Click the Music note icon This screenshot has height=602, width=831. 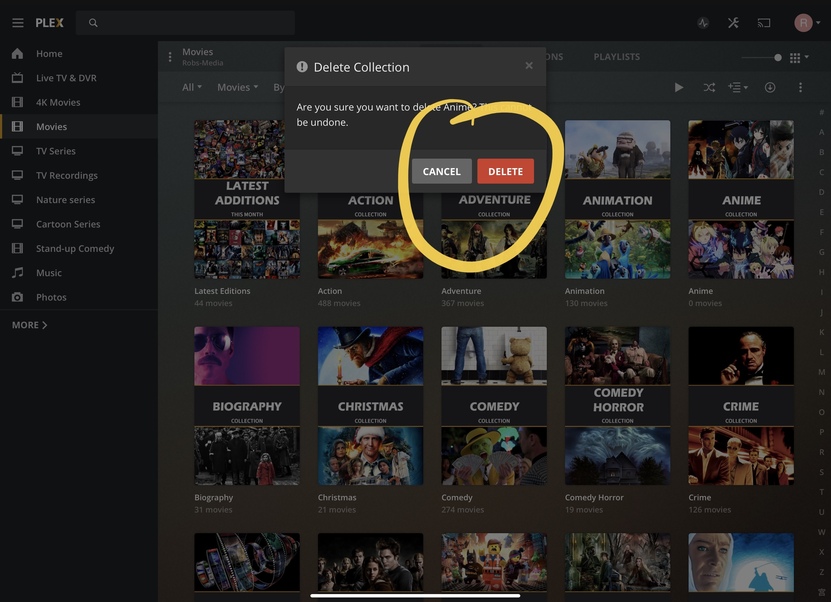pyautogui.click(x=17, y=272)
